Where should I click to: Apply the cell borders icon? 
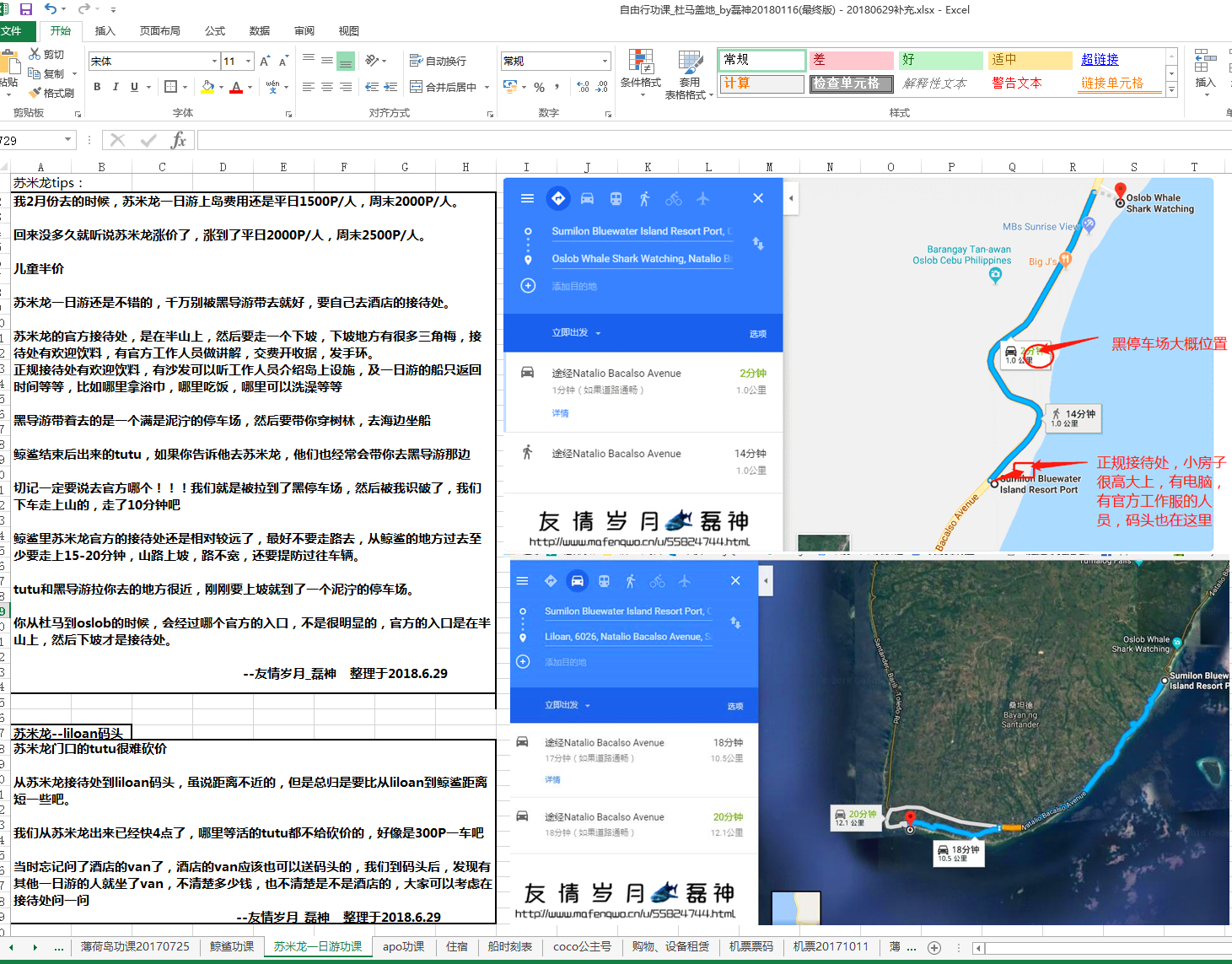click(x=170, y=87)
